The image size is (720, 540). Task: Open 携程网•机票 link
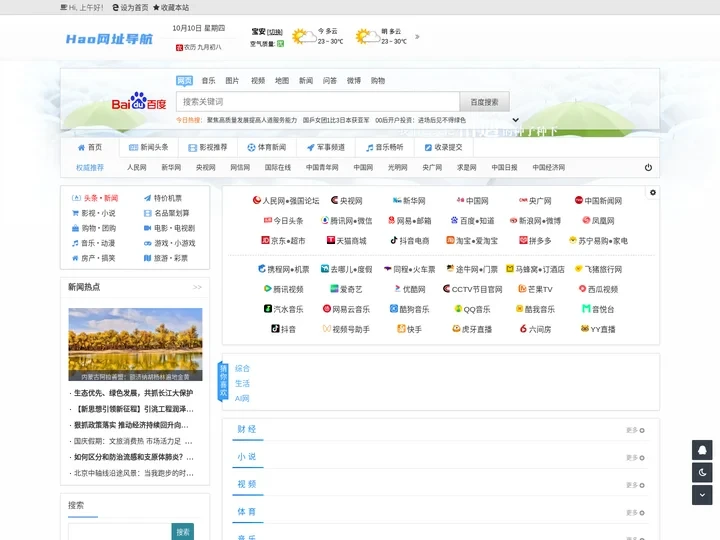283,269
